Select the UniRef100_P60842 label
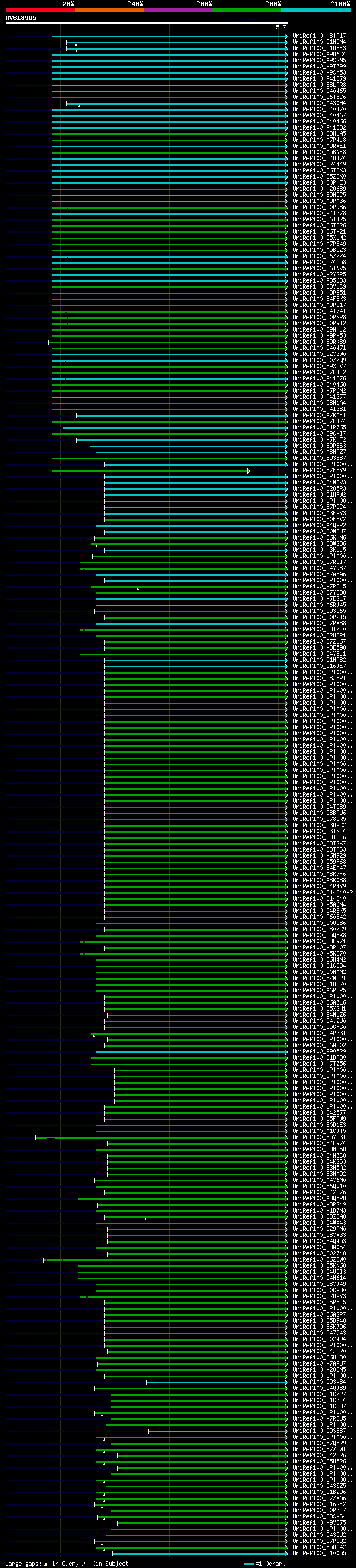 coord(319,917)
